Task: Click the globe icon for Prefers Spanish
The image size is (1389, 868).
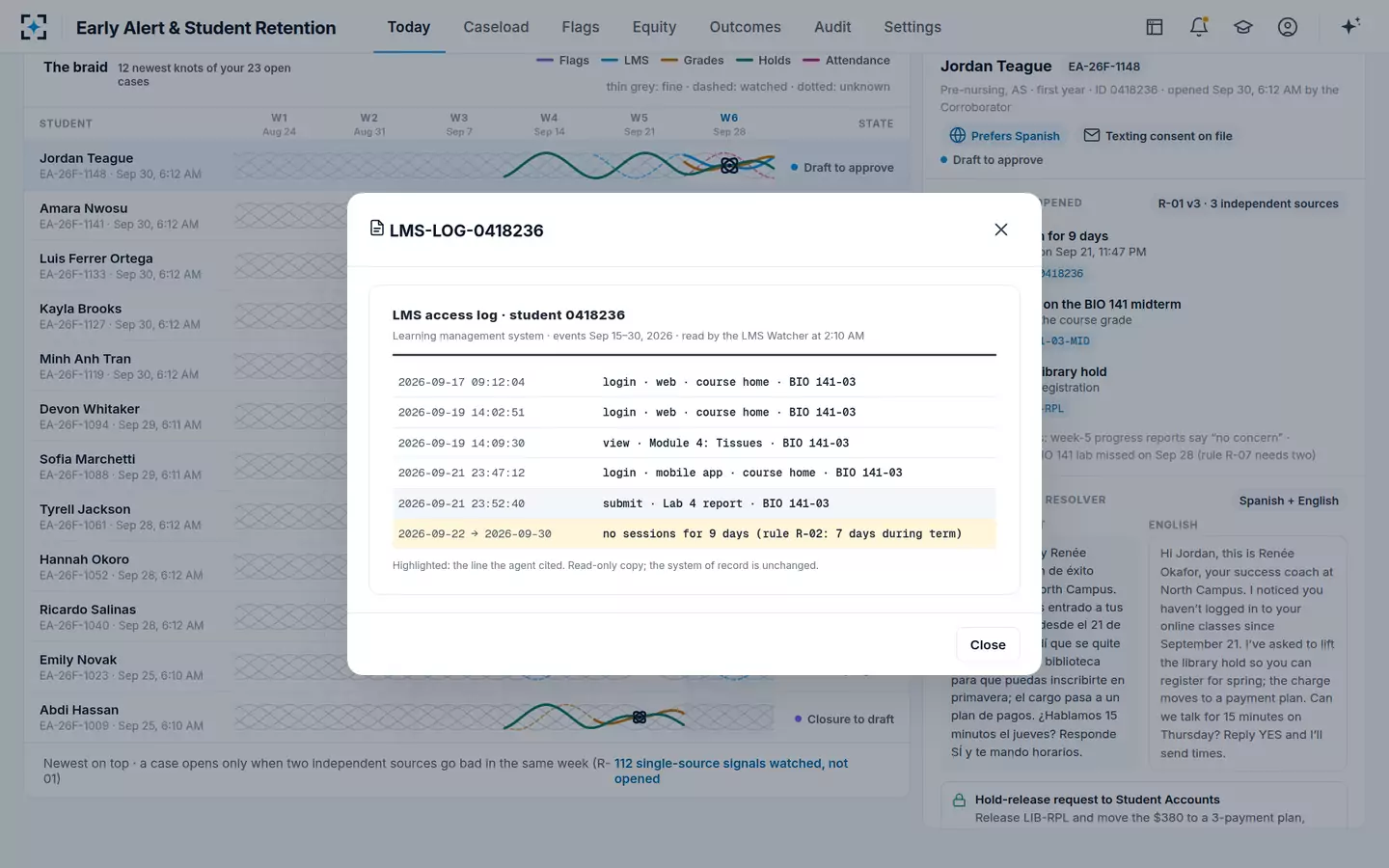Action: (957, 136)
